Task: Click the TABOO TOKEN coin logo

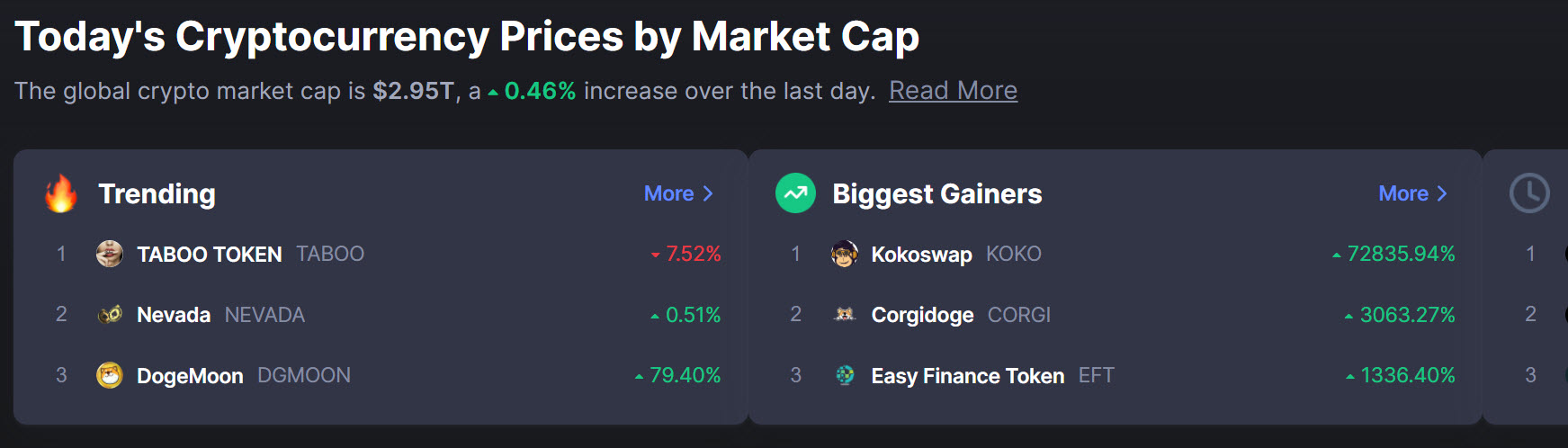Action: (110, 254)
